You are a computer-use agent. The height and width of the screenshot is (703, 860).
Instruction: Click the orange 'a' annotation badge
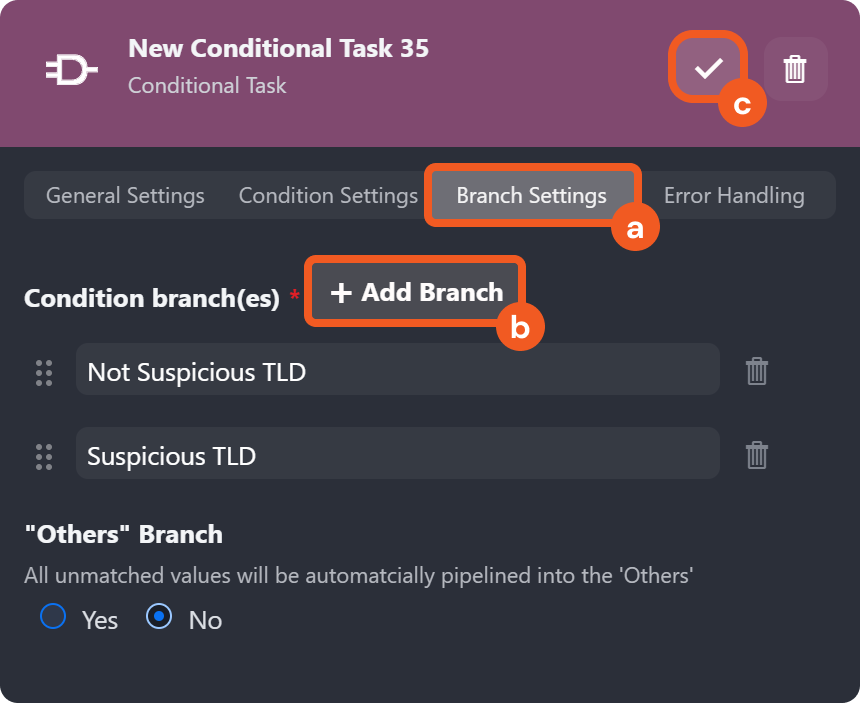coord(635,227)
